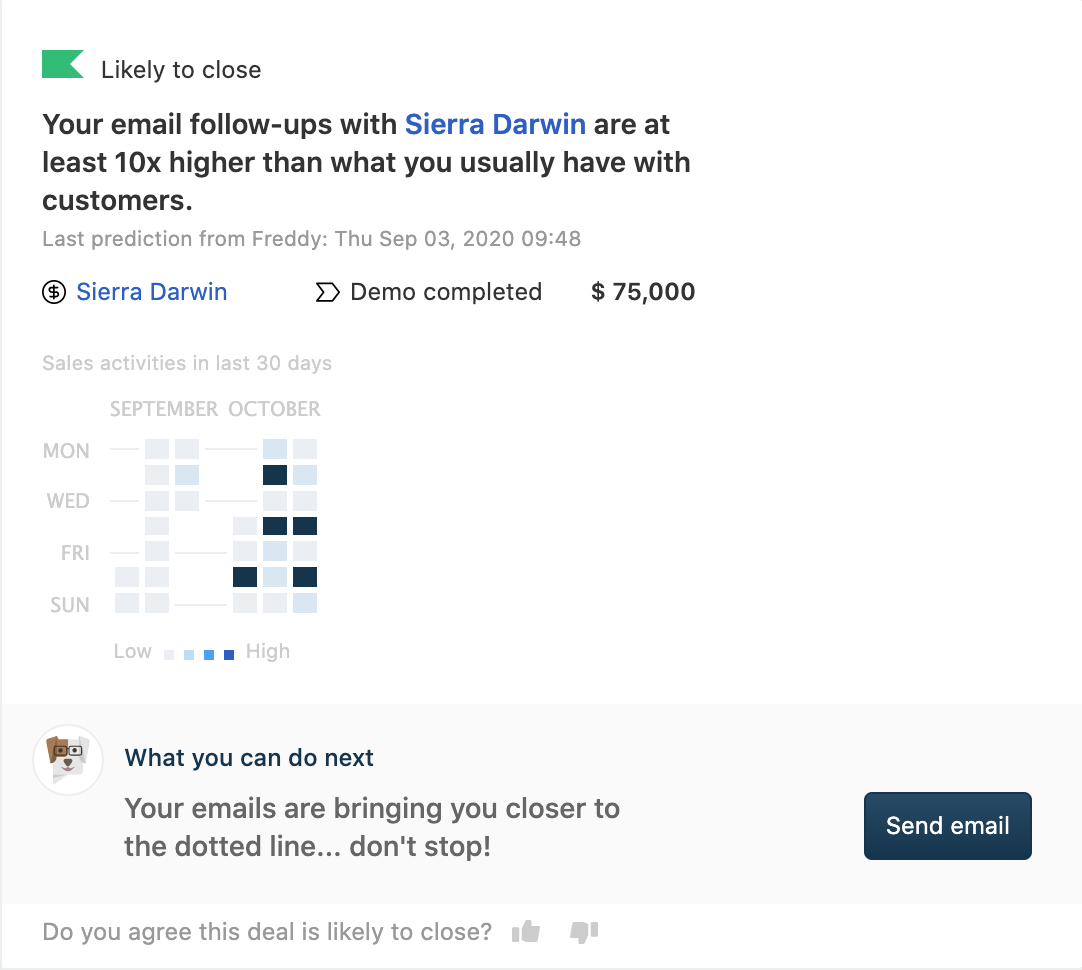Click the deal stage arrow icon
This screenshot has height=970, width=1082.
click(x=327, y=292)
